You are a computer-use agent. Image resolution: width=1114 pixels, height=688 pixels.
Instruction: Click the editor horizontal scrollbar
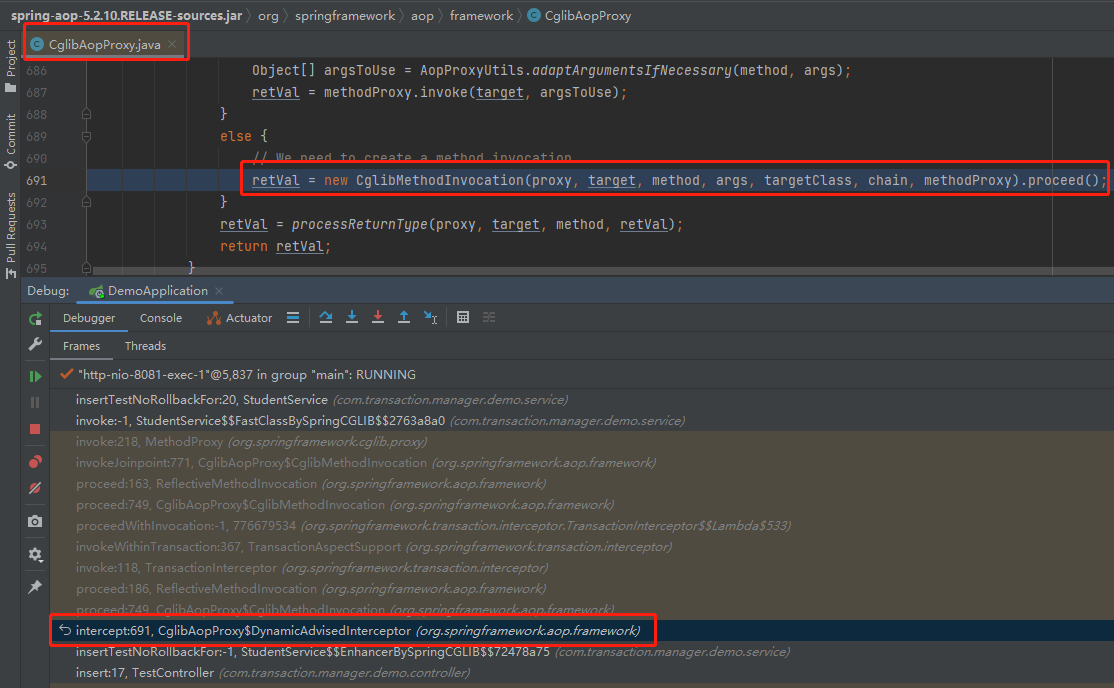[602, 271]
